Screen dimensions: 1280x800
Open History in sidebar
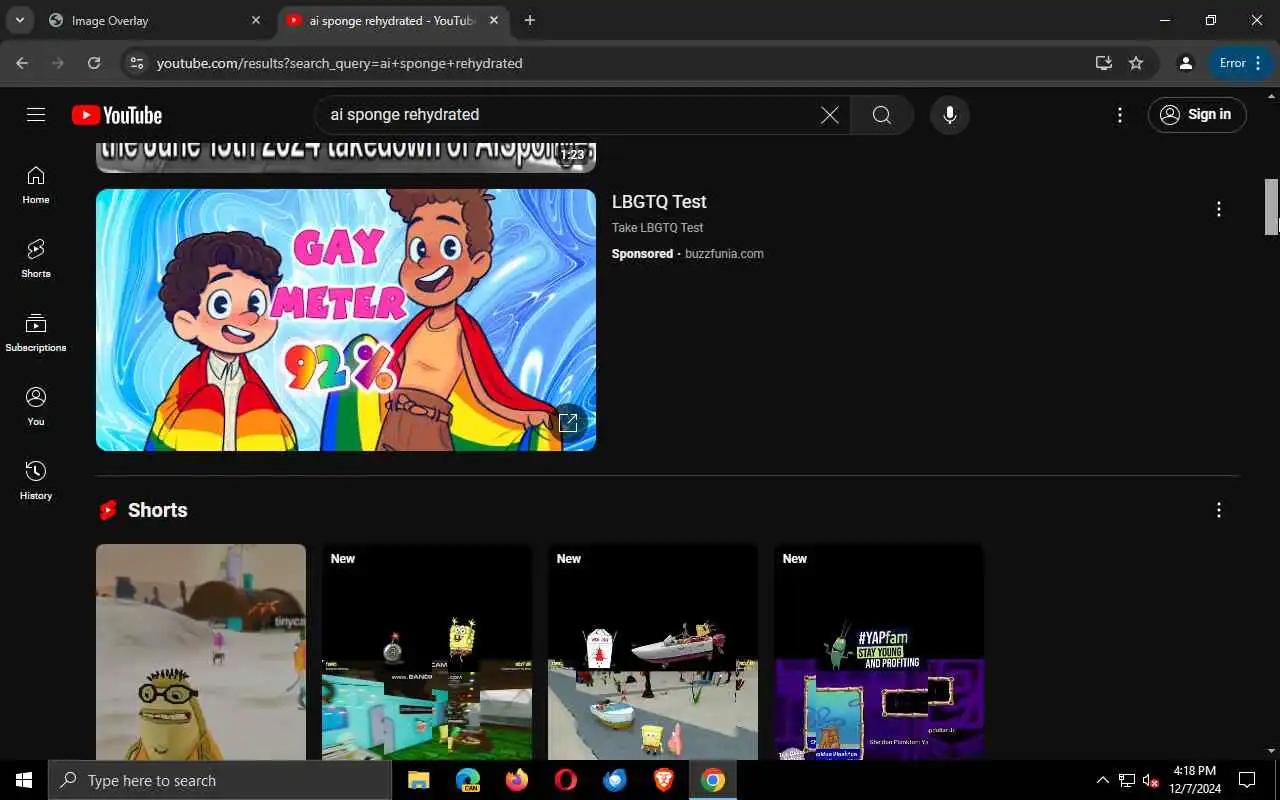(x=36, y=481)
